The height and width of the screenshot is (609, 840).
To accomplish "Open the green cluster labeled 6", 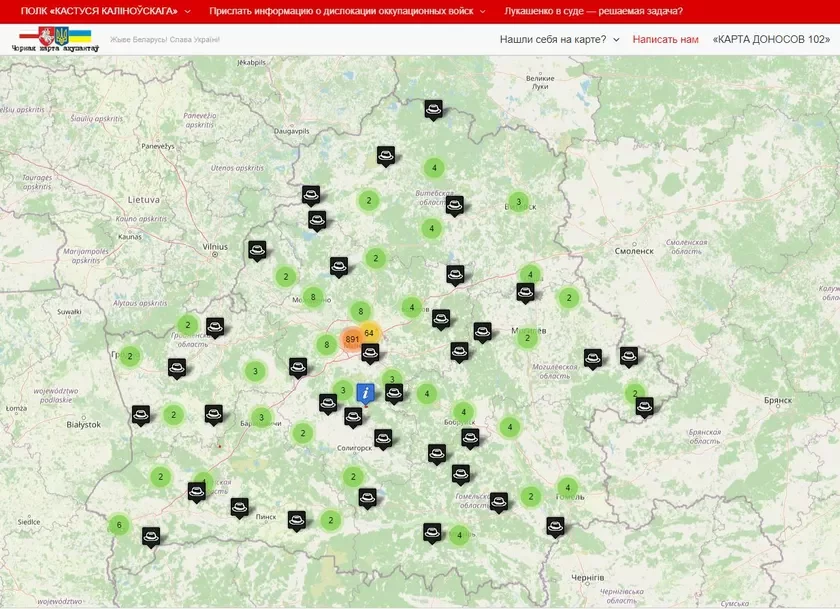I will pyautogui.click(x=119, y=525).
